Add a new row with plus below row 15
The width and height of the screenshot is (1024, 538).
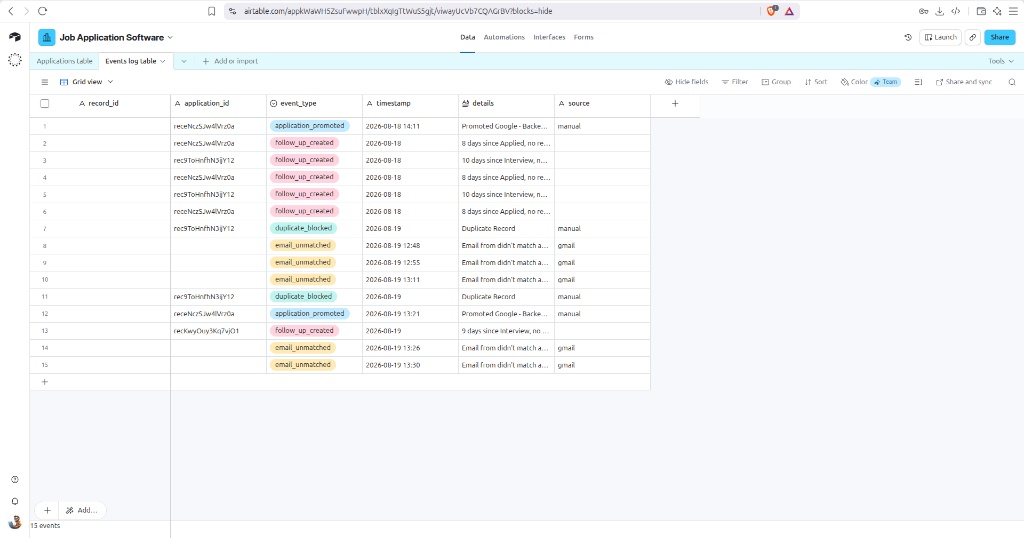tap(44, 381)
